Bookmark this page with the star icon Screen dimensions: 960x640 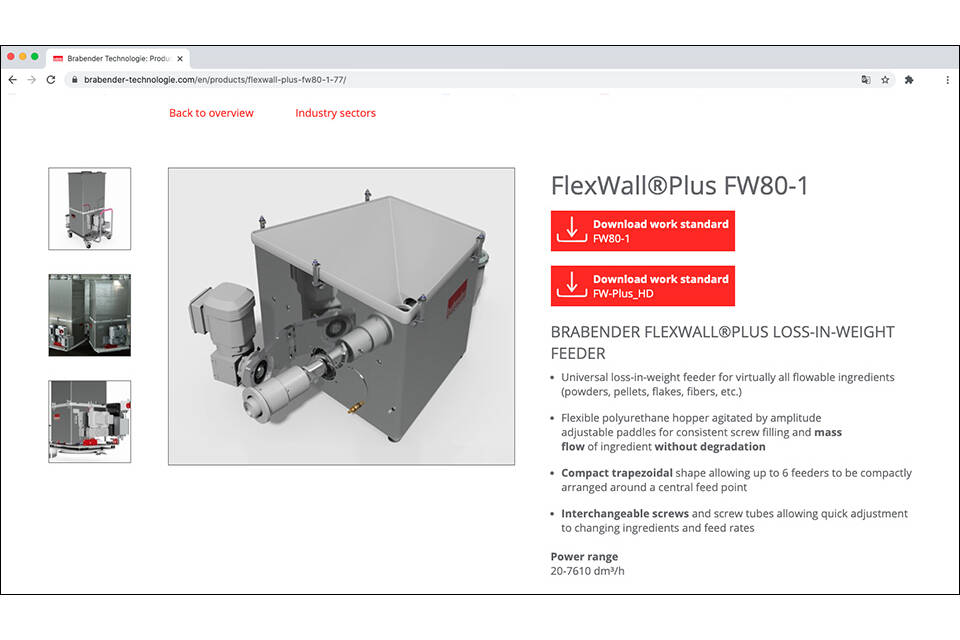click(x=886, y=80)
